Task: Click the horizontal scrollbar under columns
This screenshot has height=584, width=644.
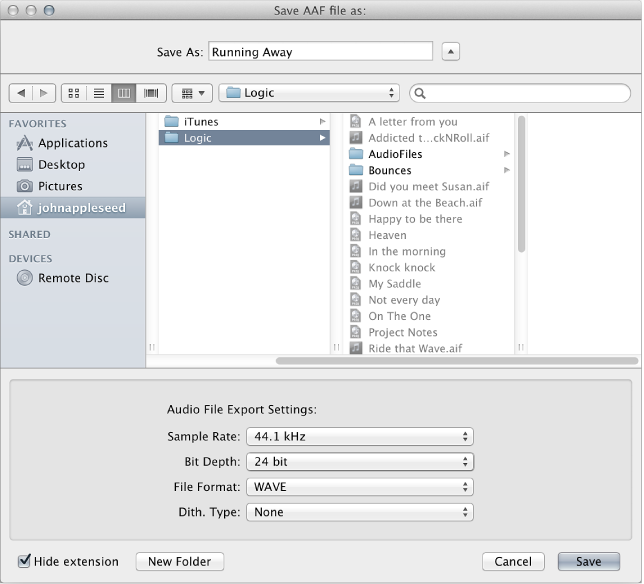Action: pyautogui.click(x=457, y=361)
